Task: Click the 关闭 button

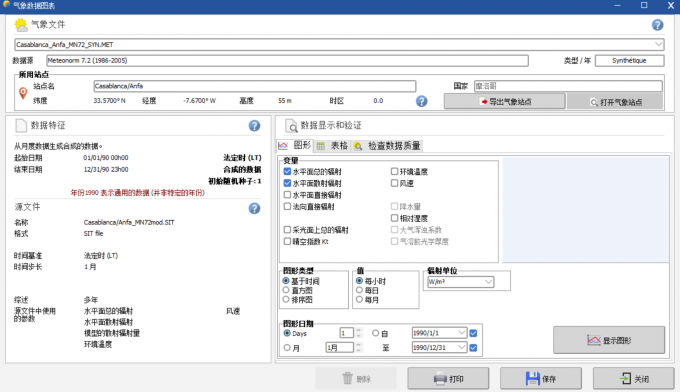Action: pos(634,379)
